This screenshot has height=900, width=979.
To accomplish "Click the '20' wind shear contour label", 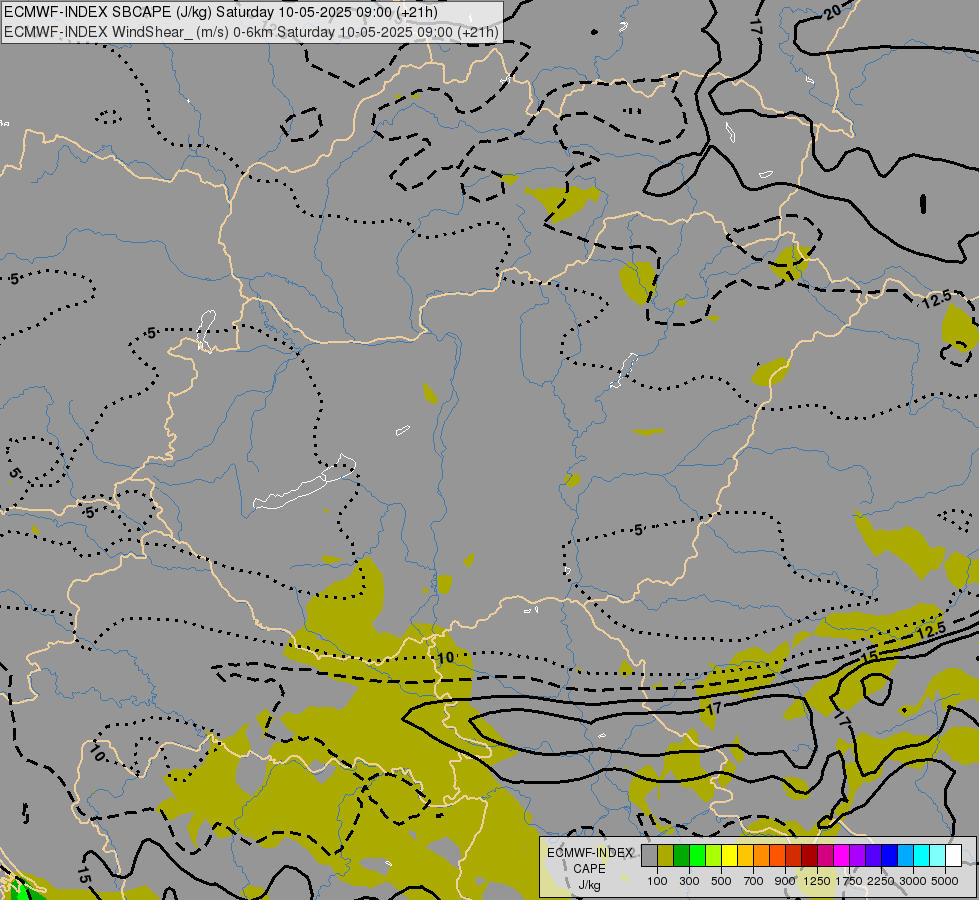I will coord(832,12).
